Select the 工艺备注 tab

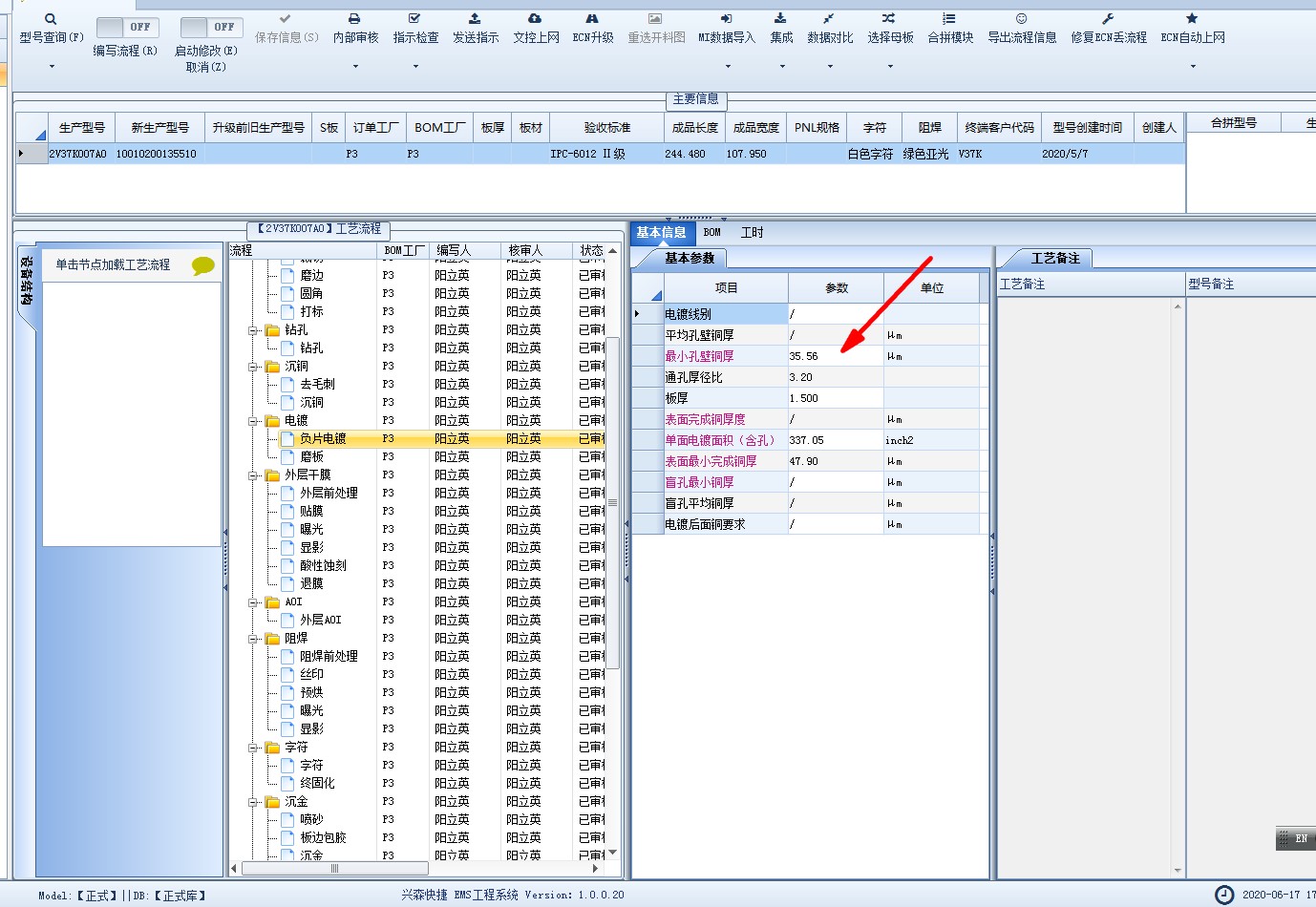coord(1055,258)
